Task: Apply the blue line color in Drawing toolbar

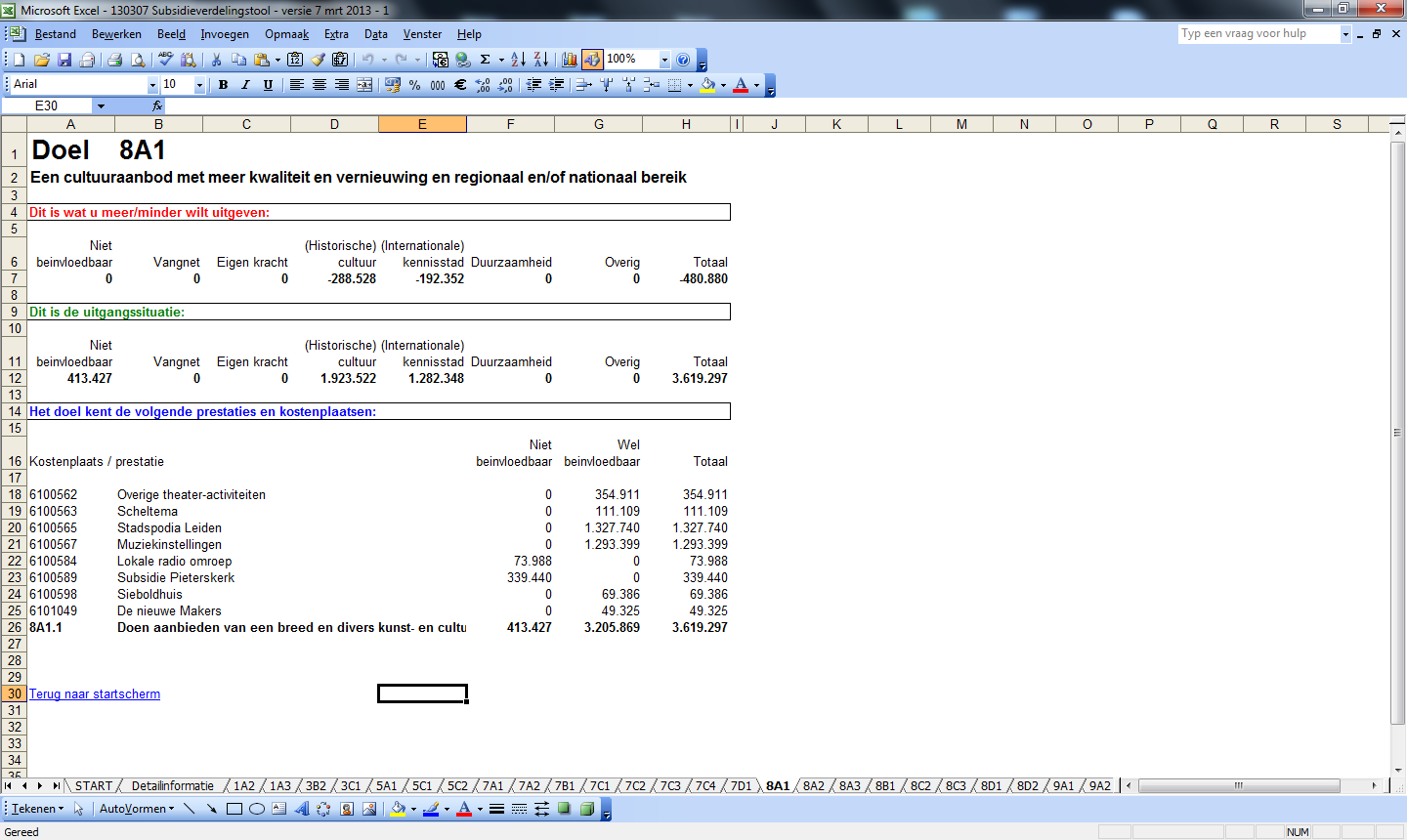Action: click(x=431, y=809)
